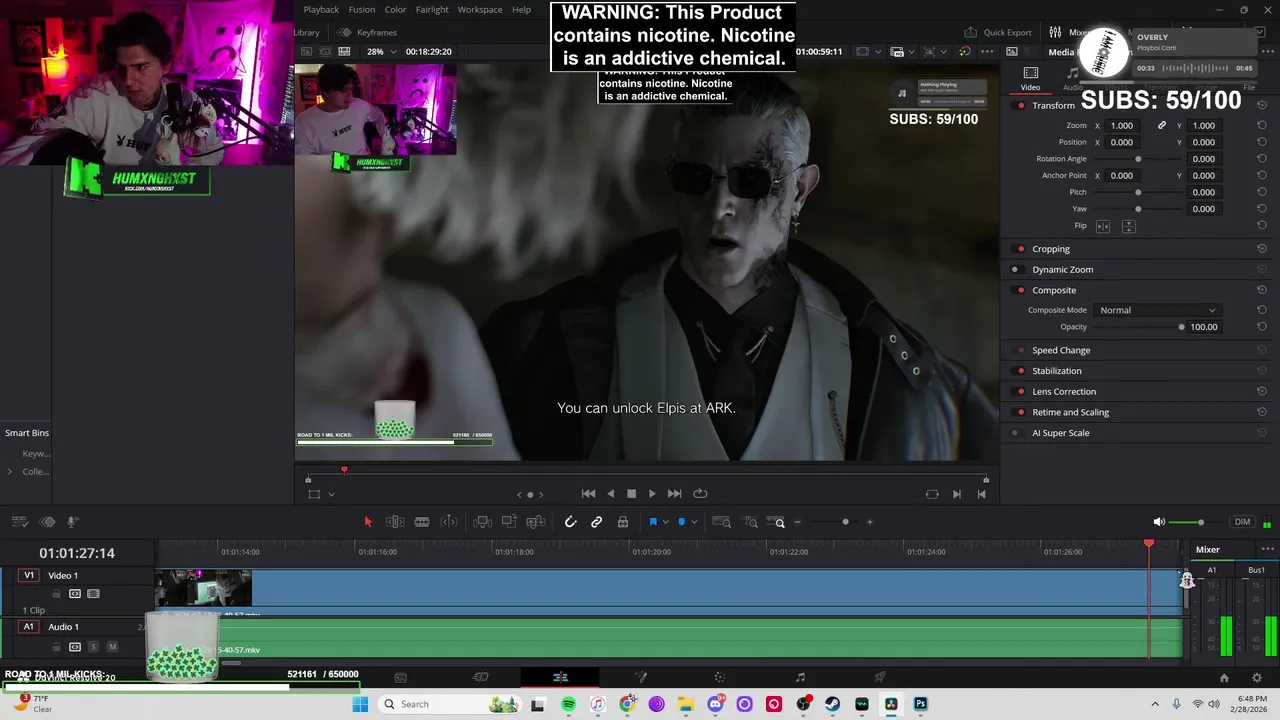Click Quick Export button
The width and height of the screenshot is (1280, 720).
[x=999, y=32]
